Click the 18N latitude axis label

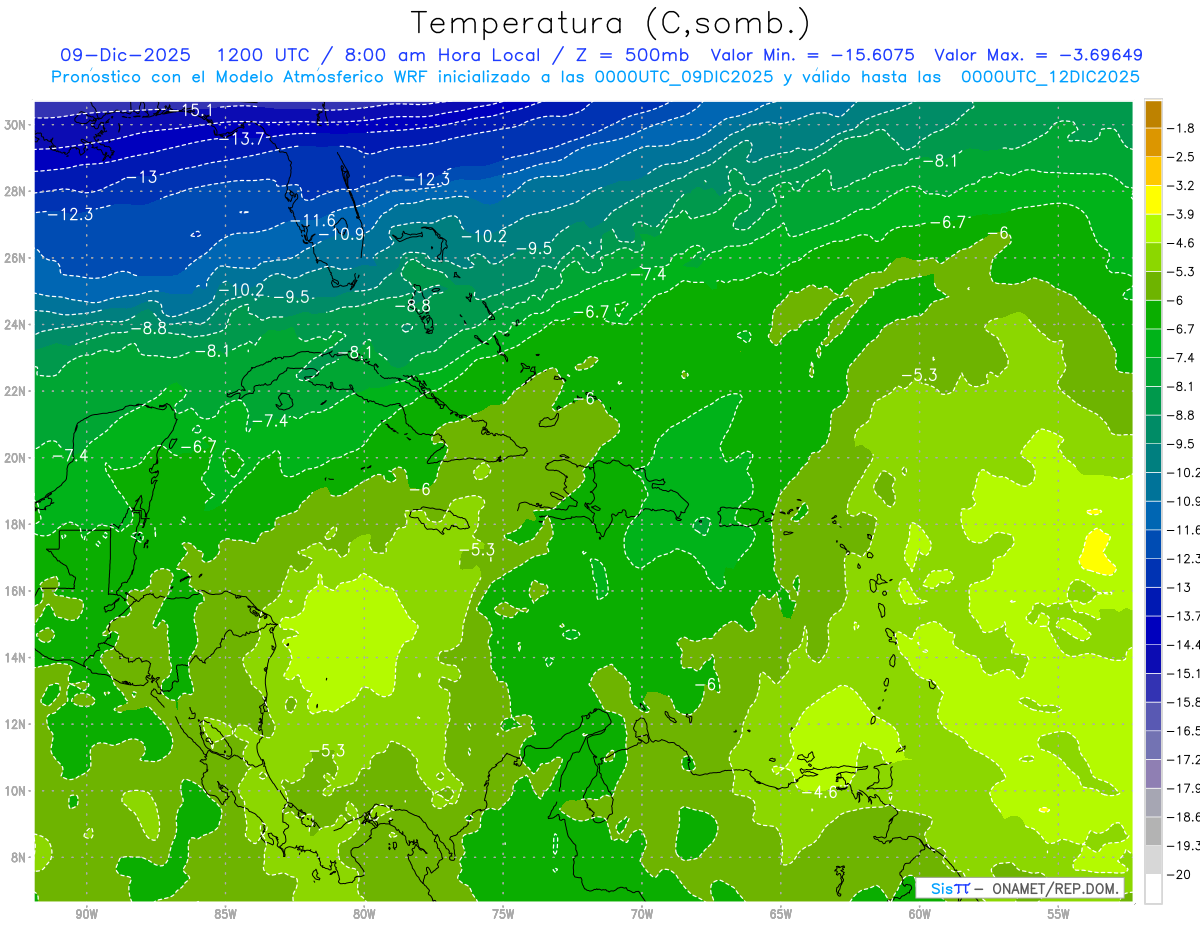click(x=17, y=524)
